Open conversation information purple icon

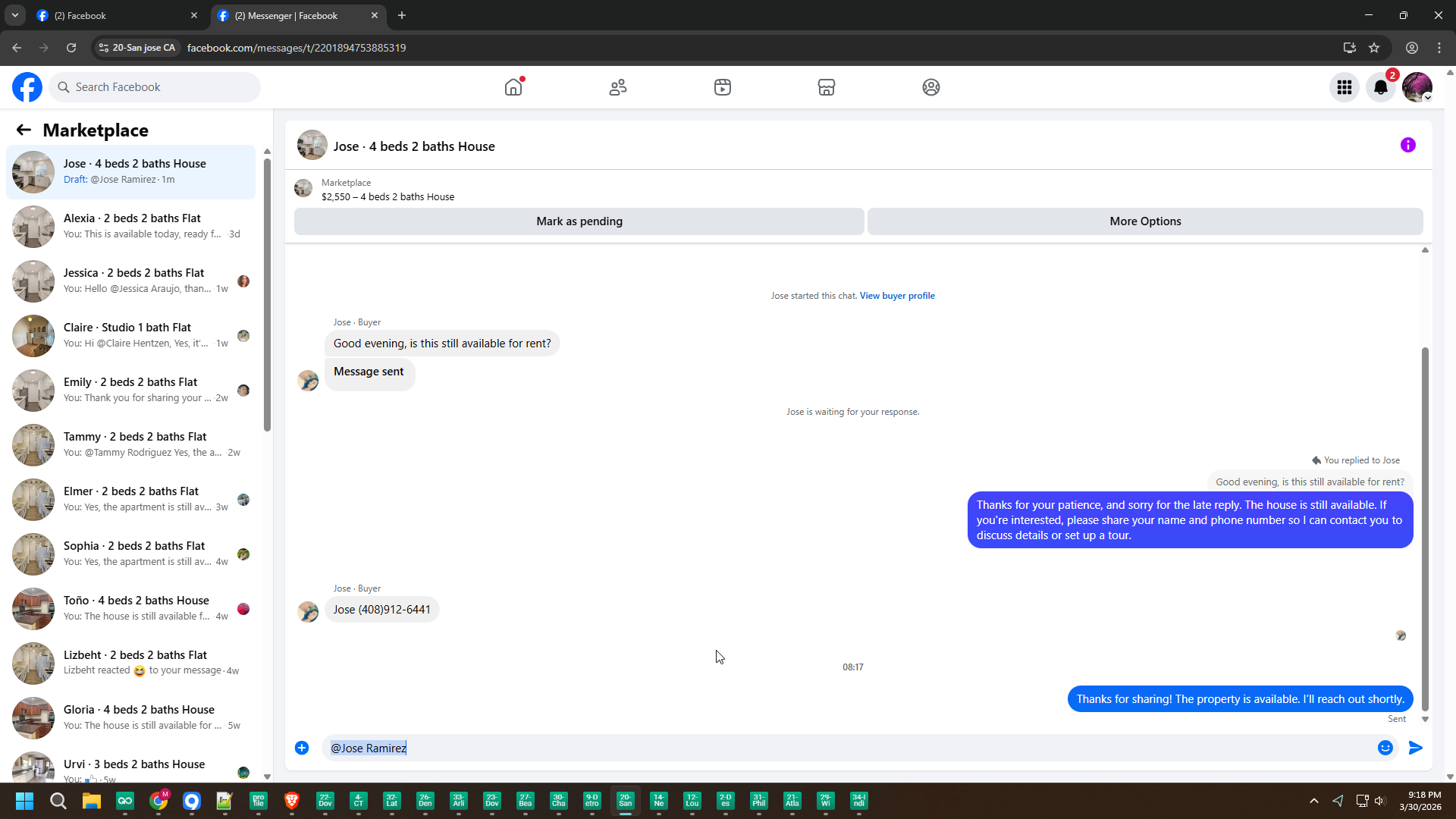click(1408, 145)
